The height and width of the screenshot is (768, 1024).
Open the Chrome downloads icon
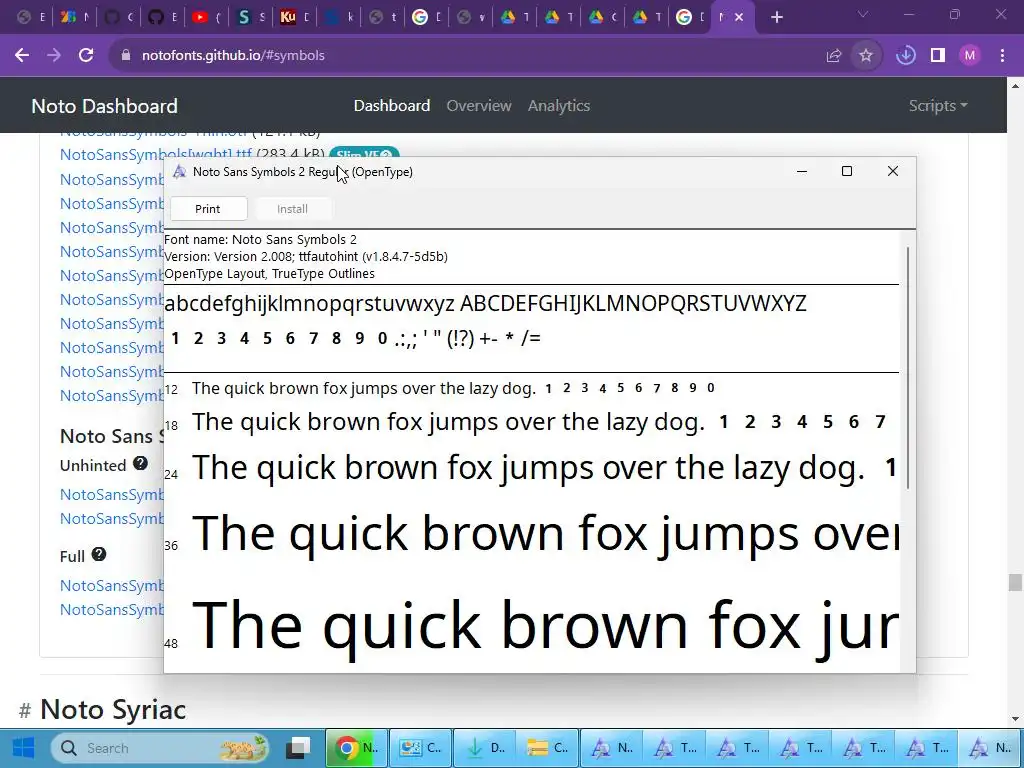point(906,56)
